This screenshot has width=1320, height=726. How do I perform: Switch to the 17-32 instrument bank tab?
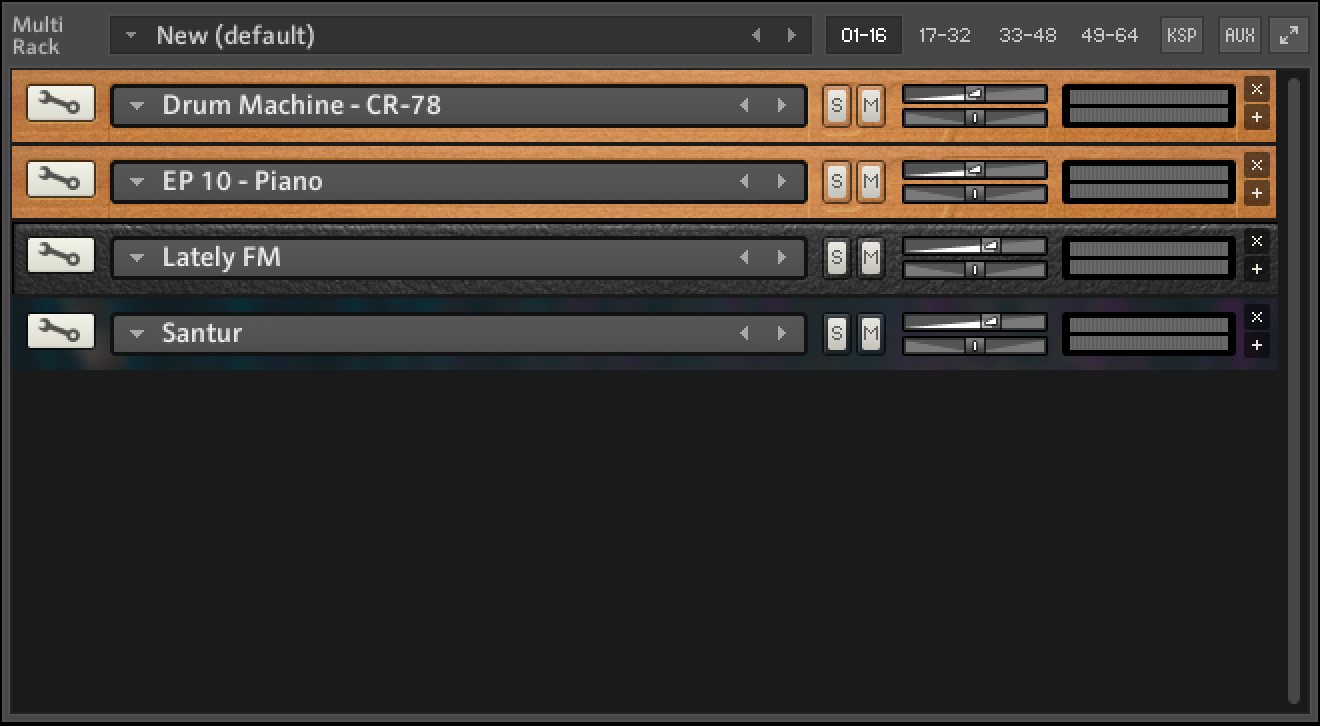945,35
